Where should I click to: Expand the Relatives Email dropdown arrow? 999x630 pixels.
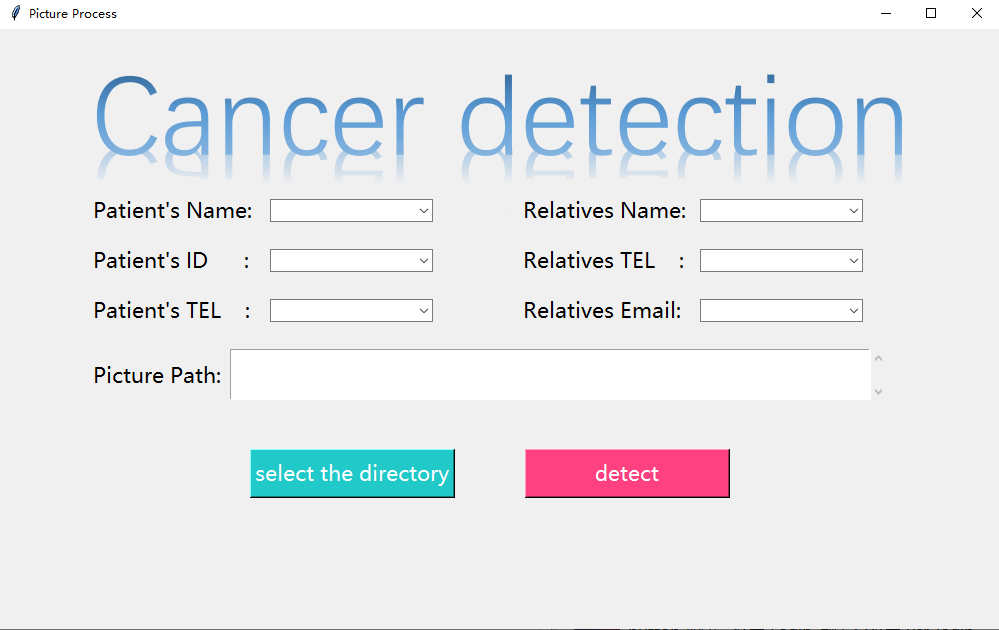854,311
